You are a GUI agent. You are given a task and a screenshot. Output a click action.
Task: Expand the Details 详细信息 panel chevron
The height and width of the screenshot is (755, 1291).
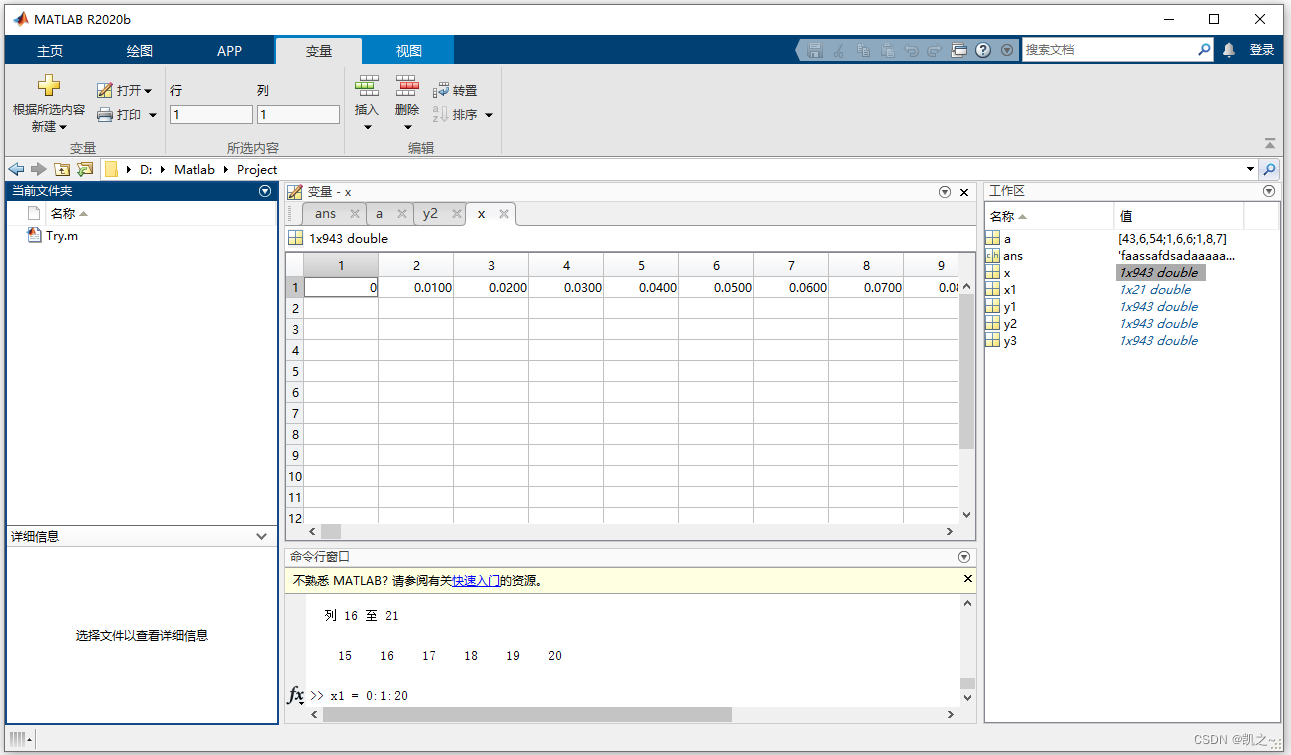[263, 537]
